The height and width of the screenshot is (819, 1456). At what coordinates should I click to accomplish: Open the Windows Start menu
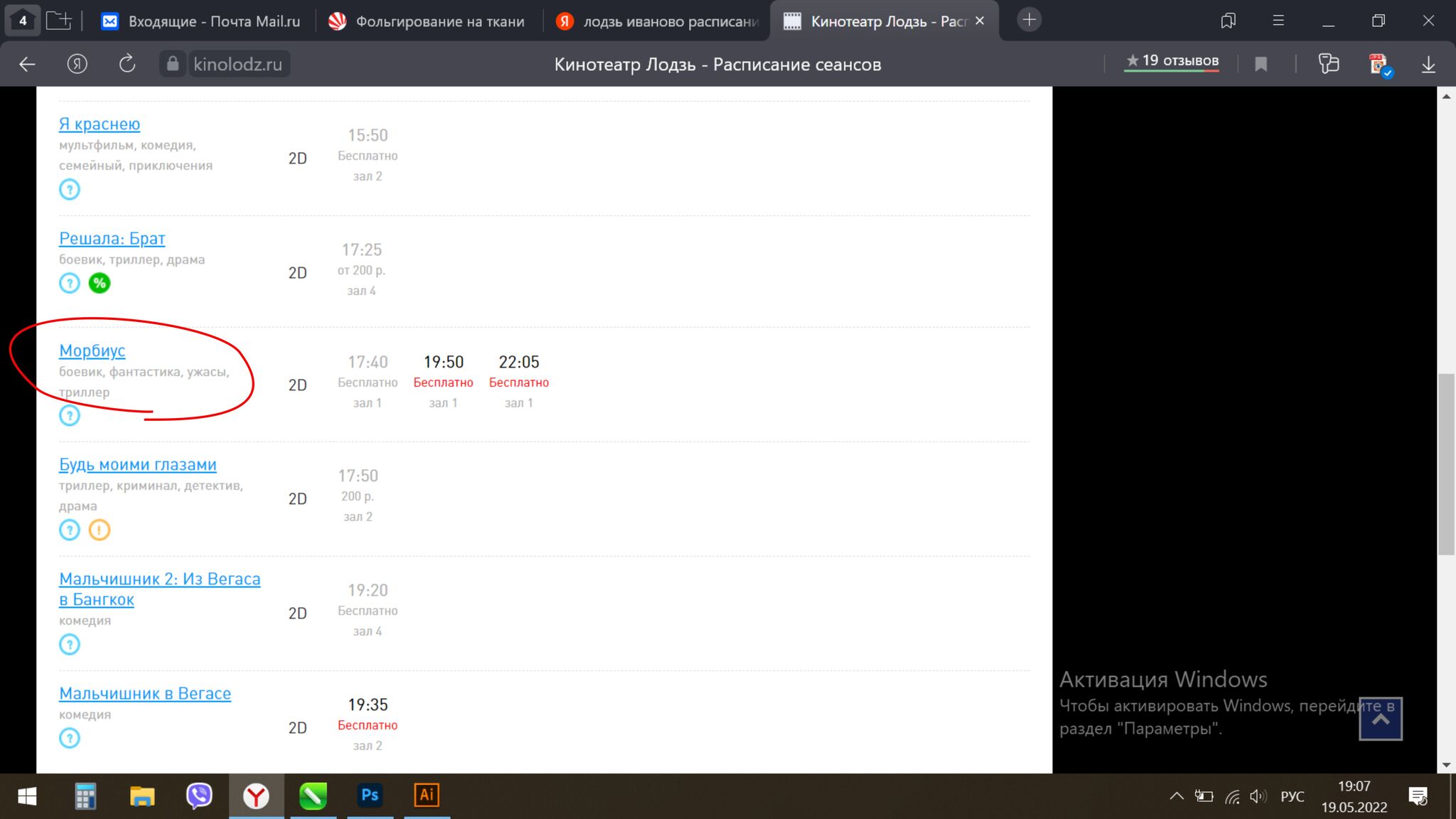[27, 796]
